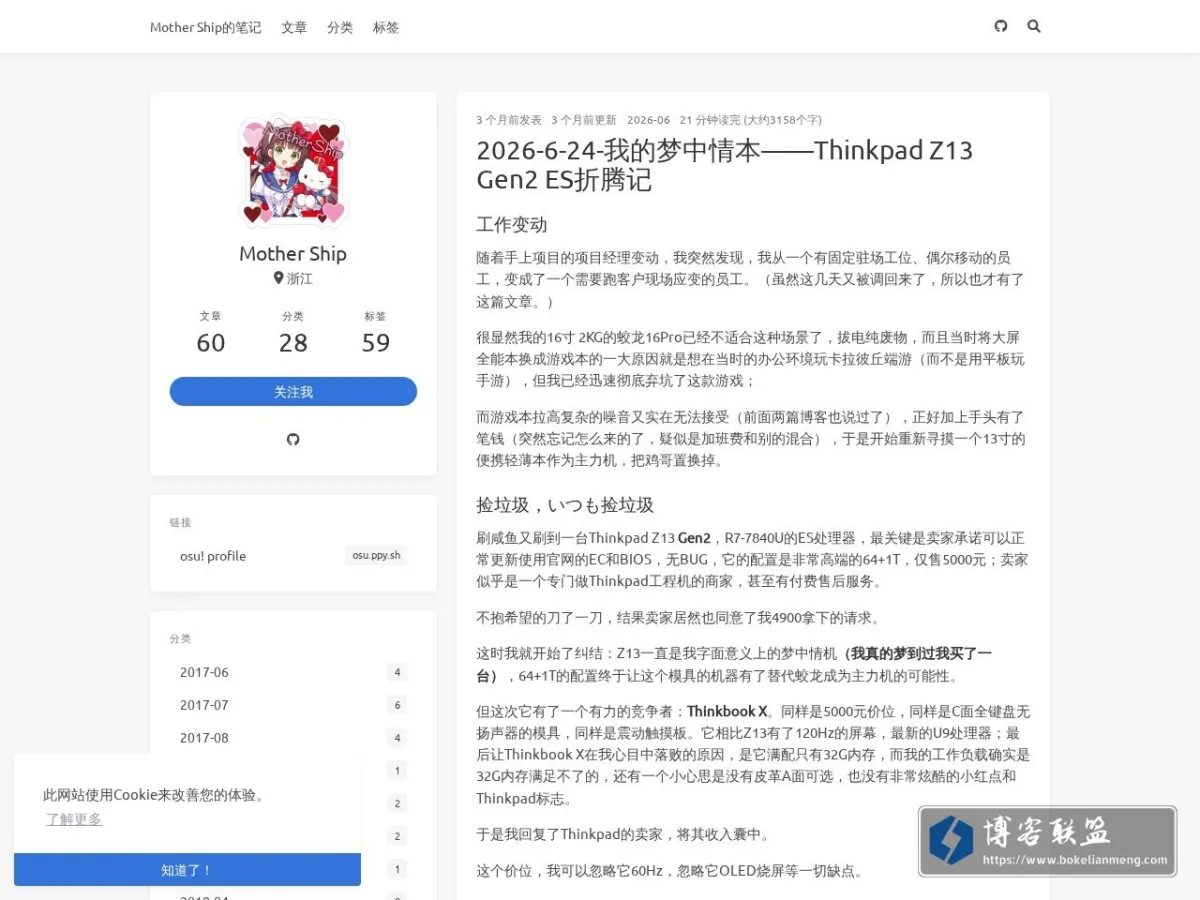Viewport: 1200px width, 900px height.
Task: Click the osu.ppy.sh tag
Action: pos(376,555)
